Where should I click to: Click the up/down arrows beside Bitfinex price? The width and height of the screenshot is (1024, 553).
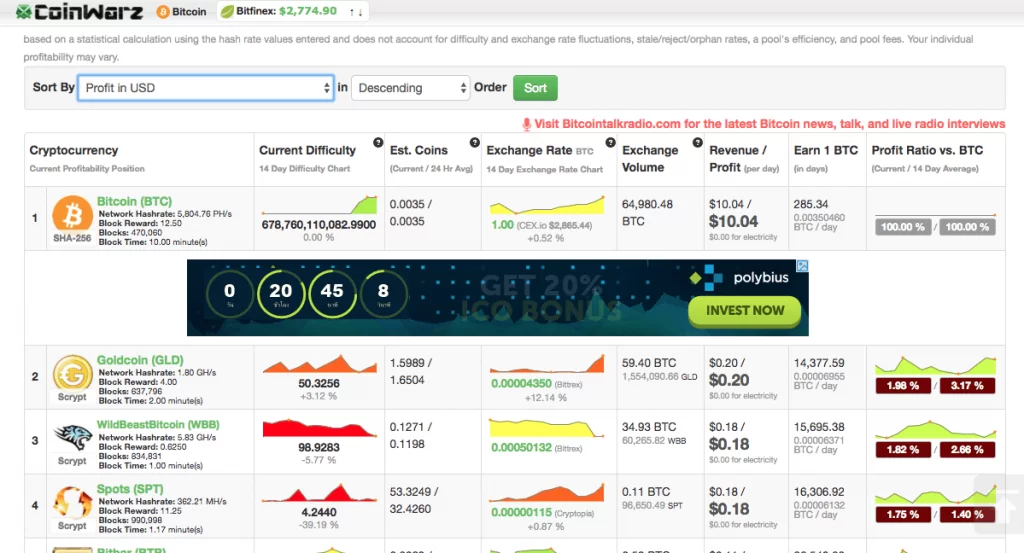355,12
